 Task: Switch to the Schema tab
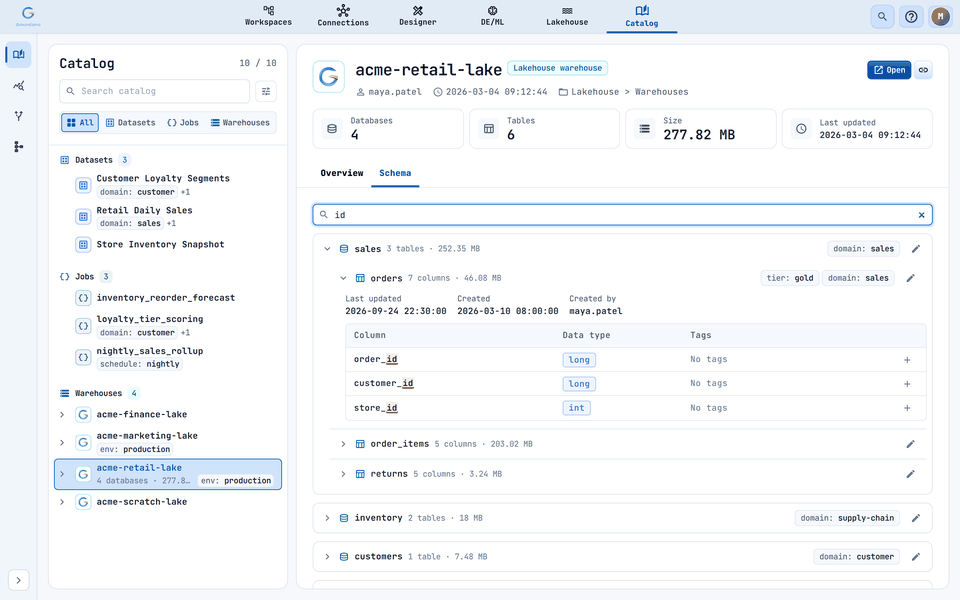coord(395,173)
